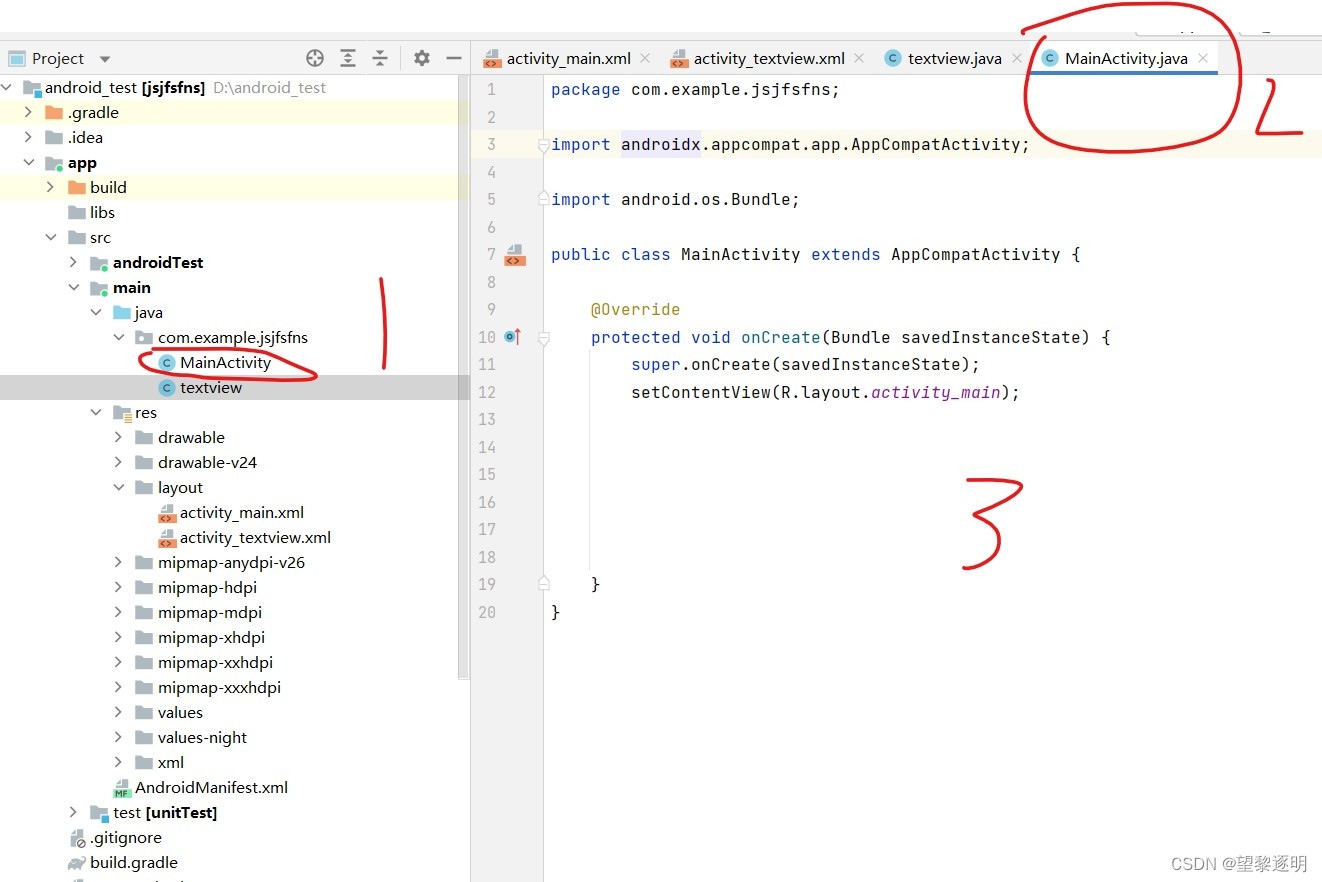Select the .gitignore file
Viewport: 1322px width, 882px height.
pyautogui.click(x=125, y=838)
